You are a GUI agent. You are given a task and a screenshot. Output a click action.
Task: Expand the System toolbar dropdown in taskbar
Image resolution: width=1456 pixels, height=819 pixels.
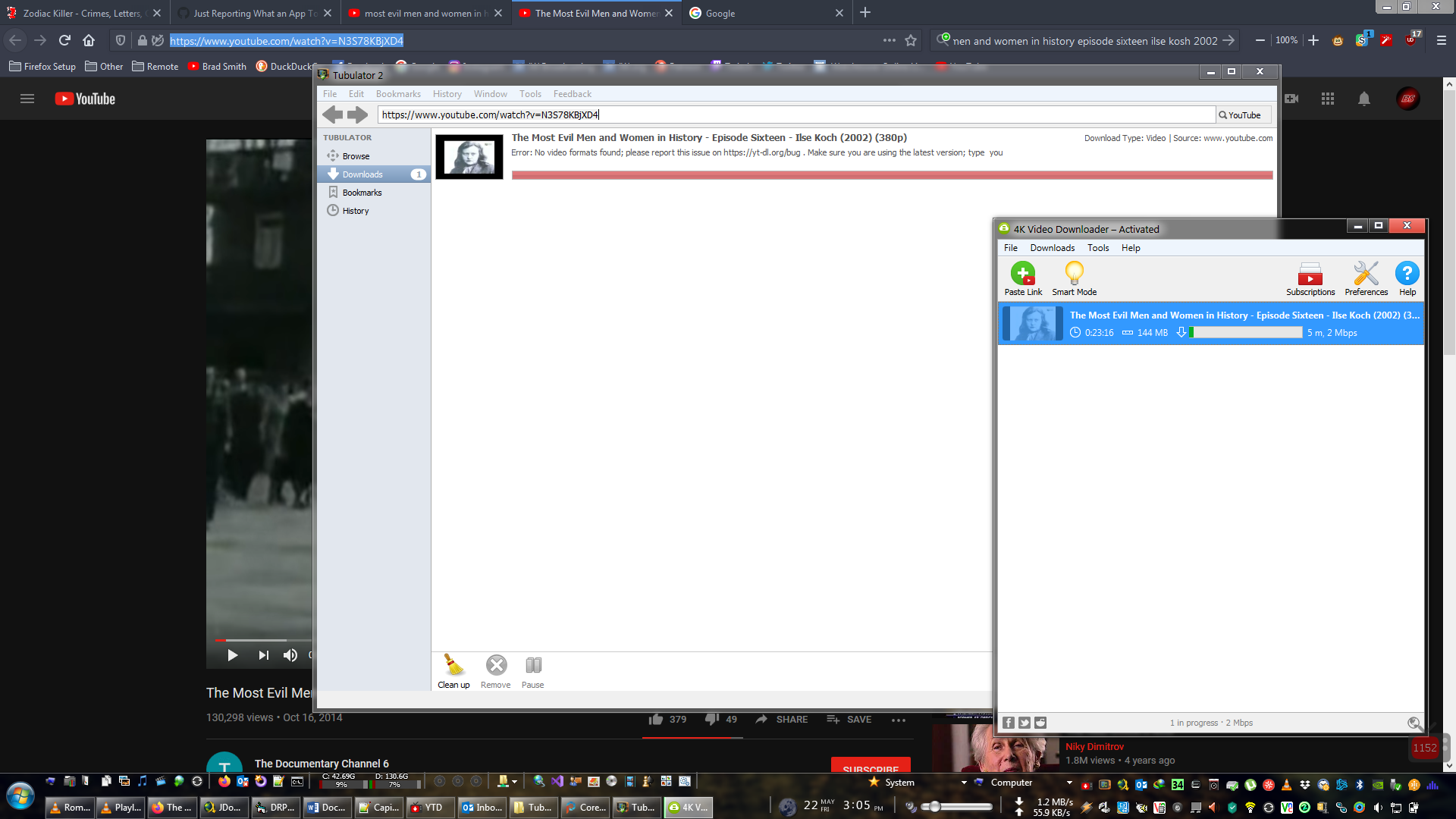pos(964,783)
